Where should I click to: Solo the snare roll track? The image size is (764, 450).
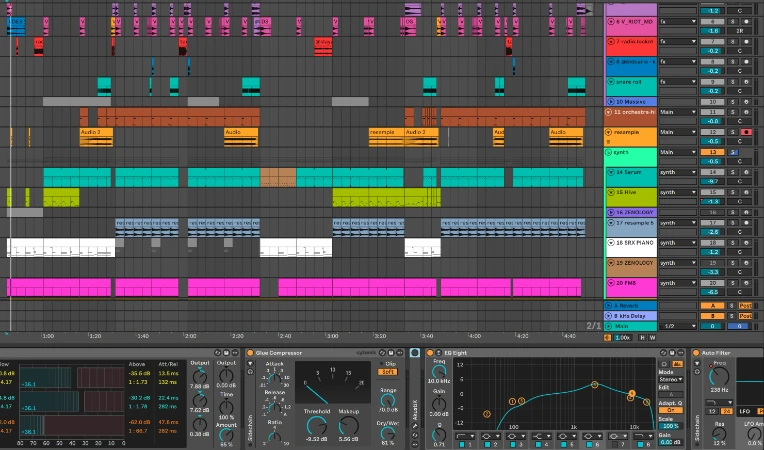[x=732, y=82]
